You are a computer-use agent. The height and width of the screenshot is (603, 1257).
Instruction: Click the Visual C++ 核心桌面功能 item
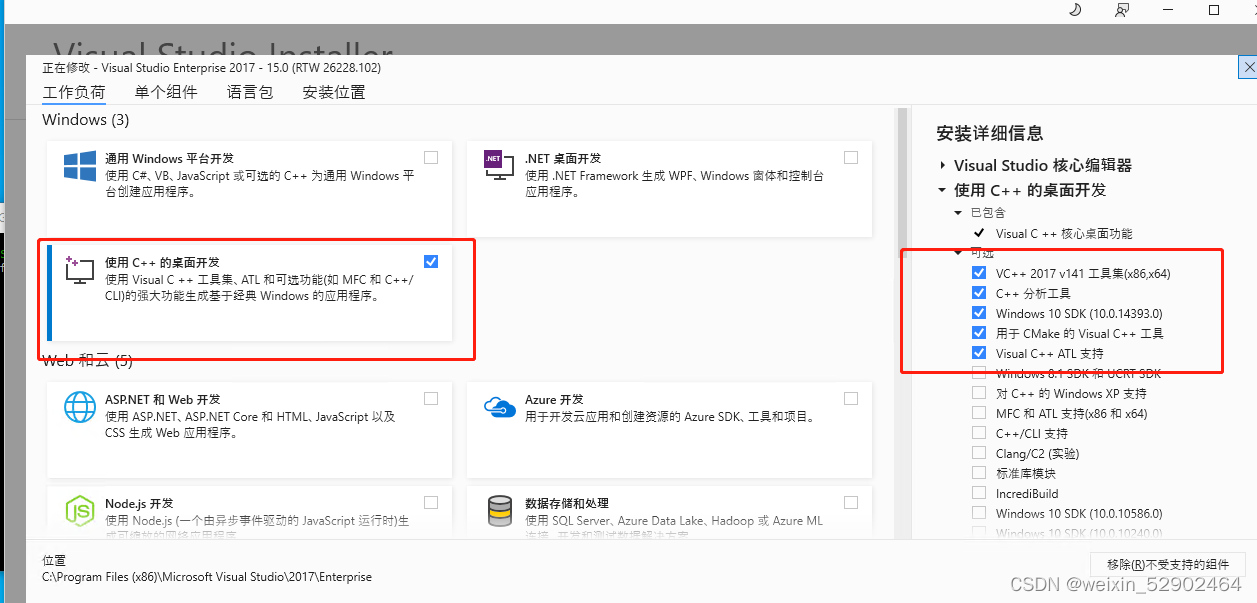pyautogui.click(x=1064, y=233)
